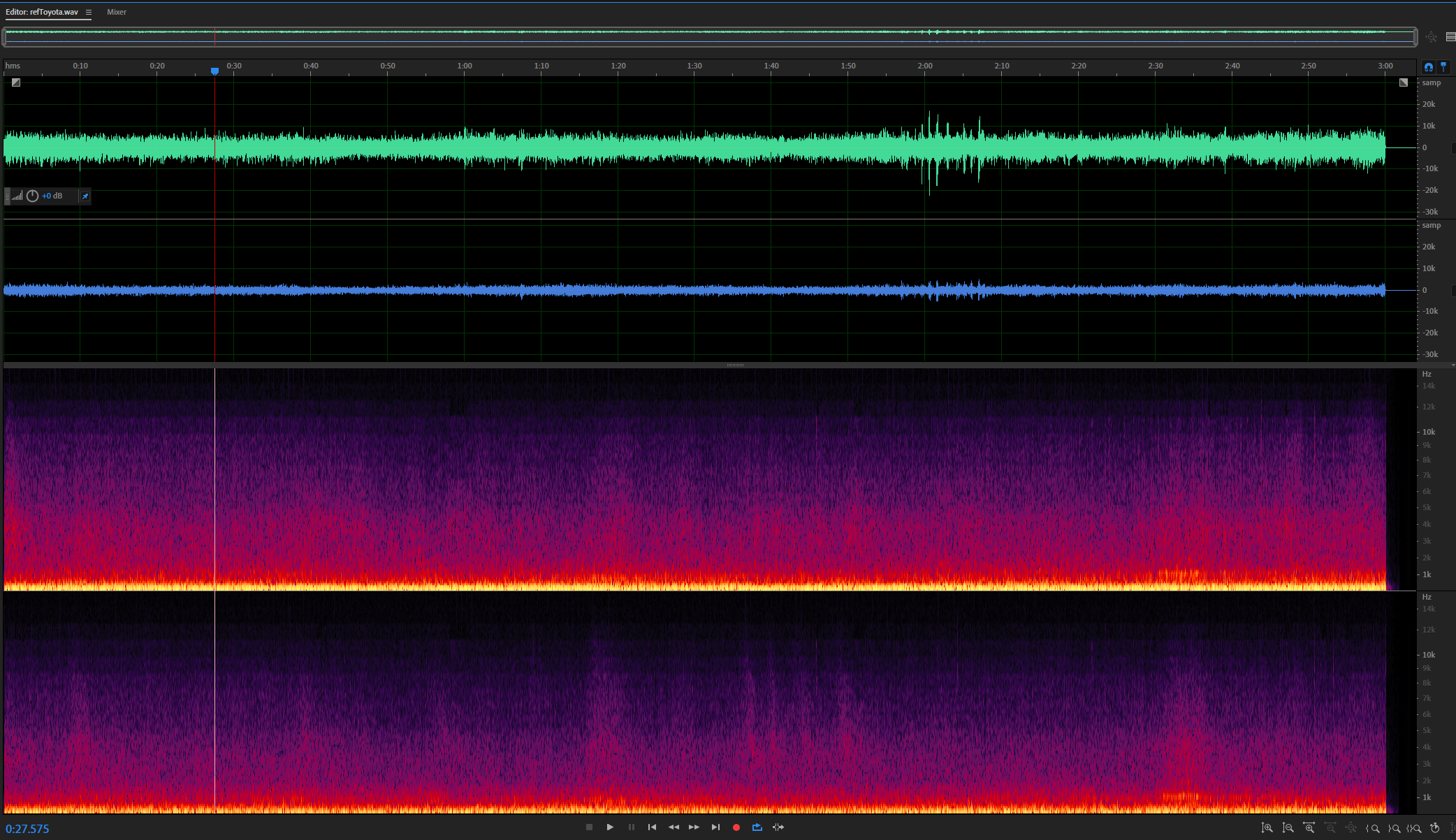Click Zoom to Selection icon

[1415, 828]
